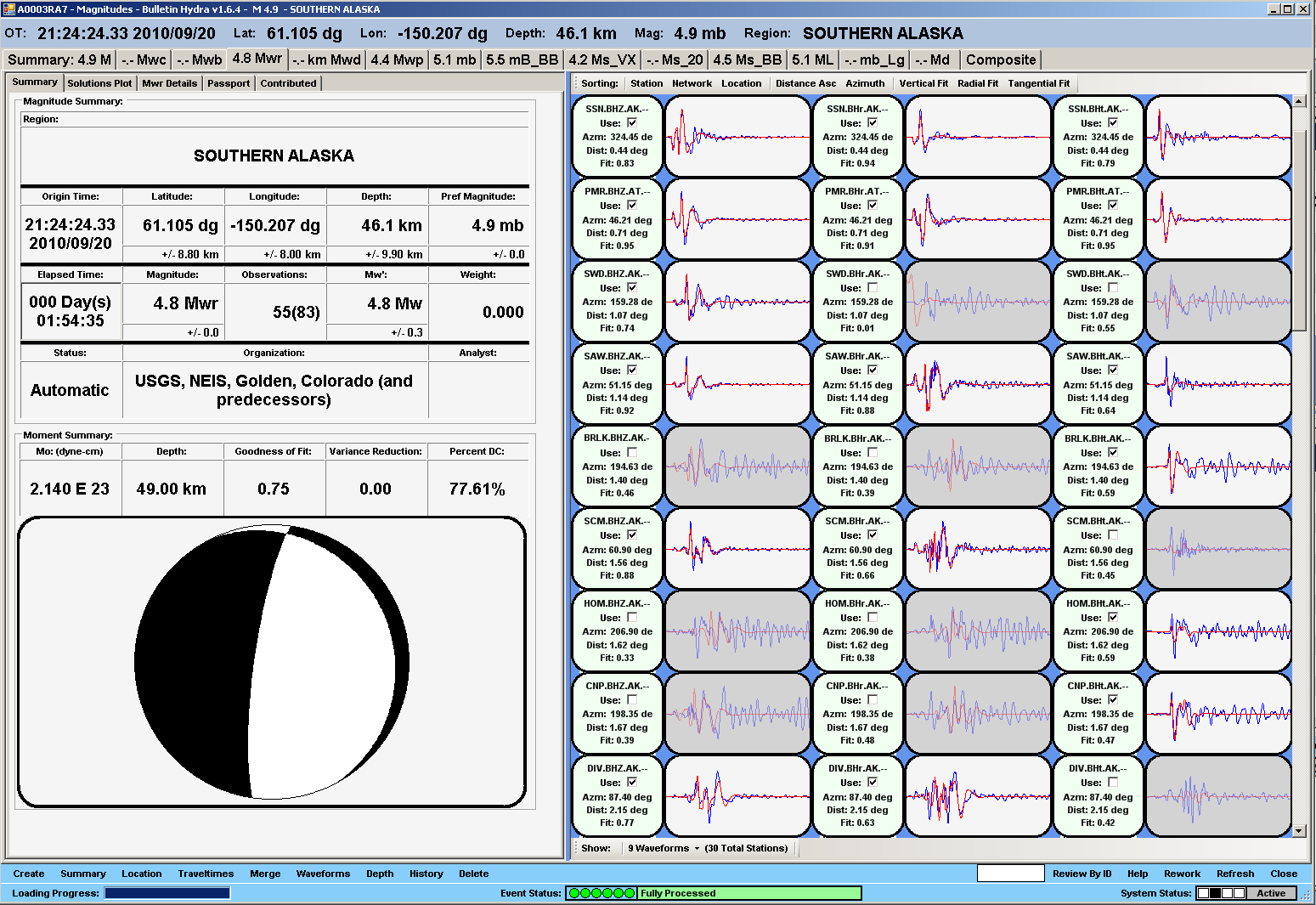Enable Use checkbox for HOM.BHZ.AK
1316x905 pixels.
pyautogui.click(x=632, y=617)
